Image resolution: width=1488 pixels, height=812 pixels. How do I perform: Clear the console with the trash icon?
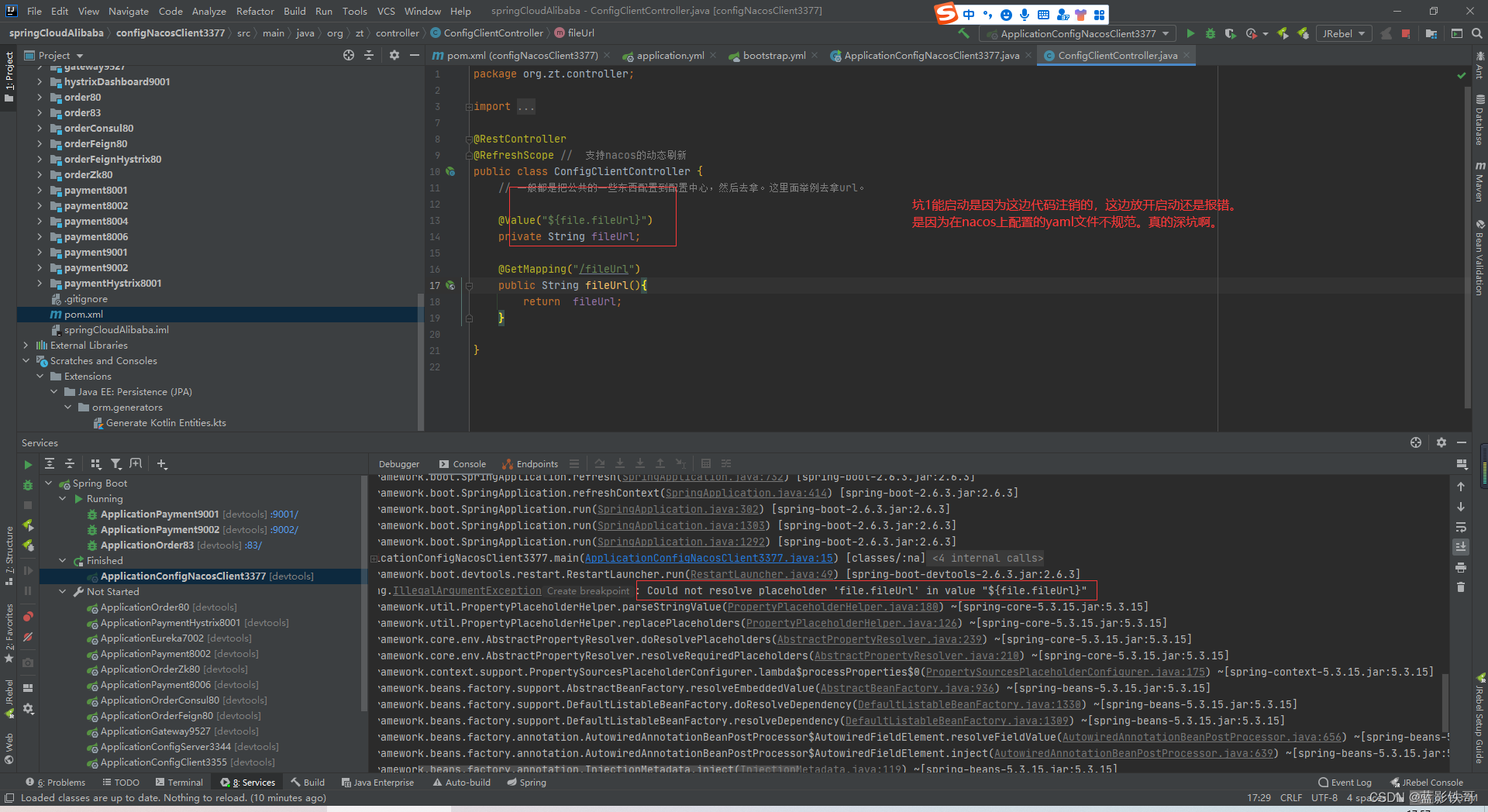coord(1461,587)
